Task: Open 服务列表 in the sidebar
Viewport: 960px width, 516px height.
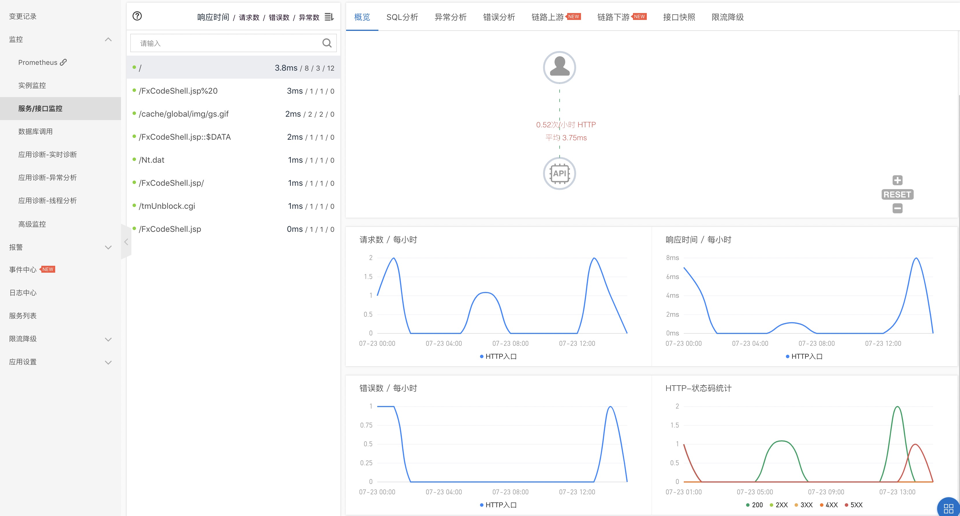Action: pyautogui.click(x=23, y=316)
